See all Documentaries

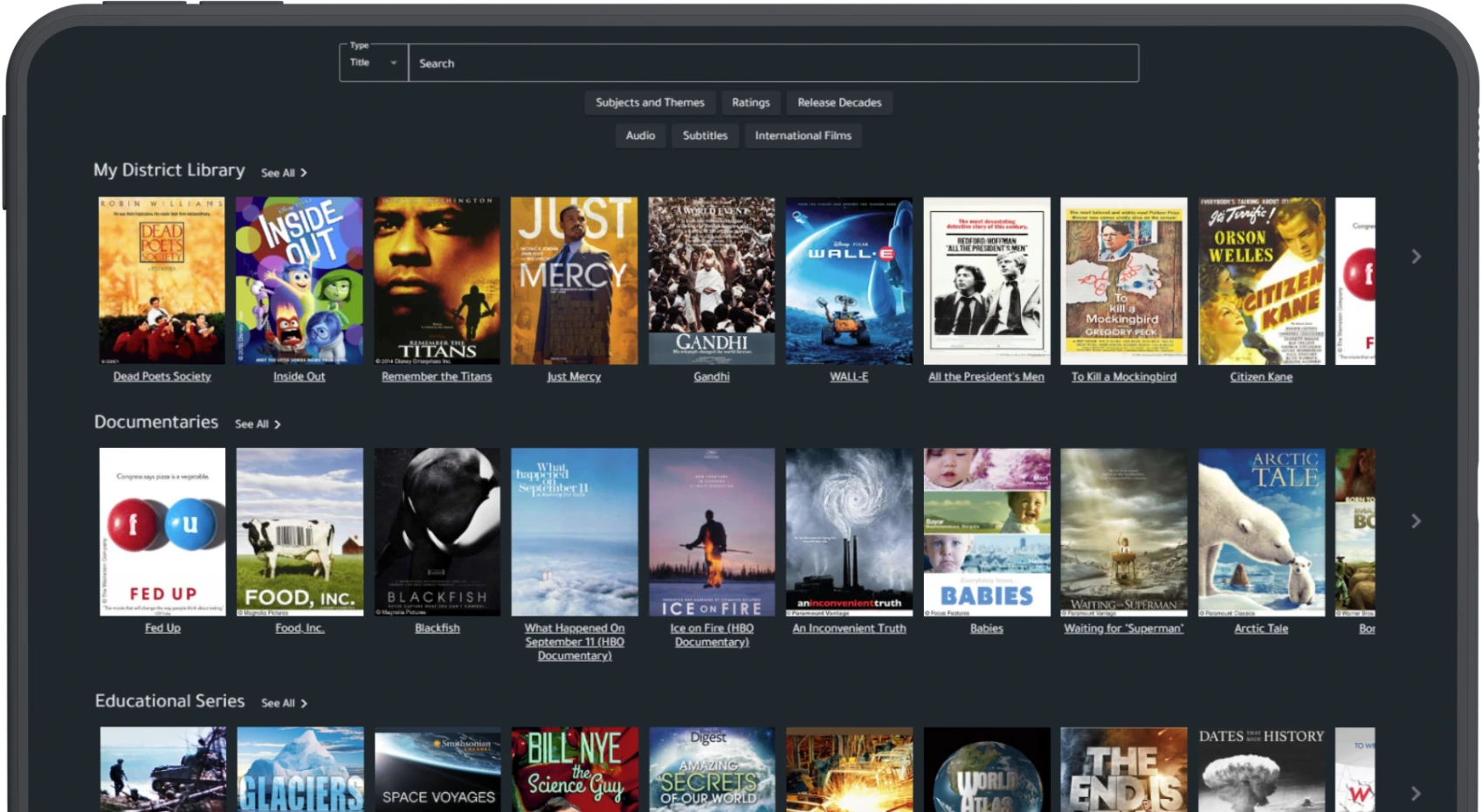point(258,424)
